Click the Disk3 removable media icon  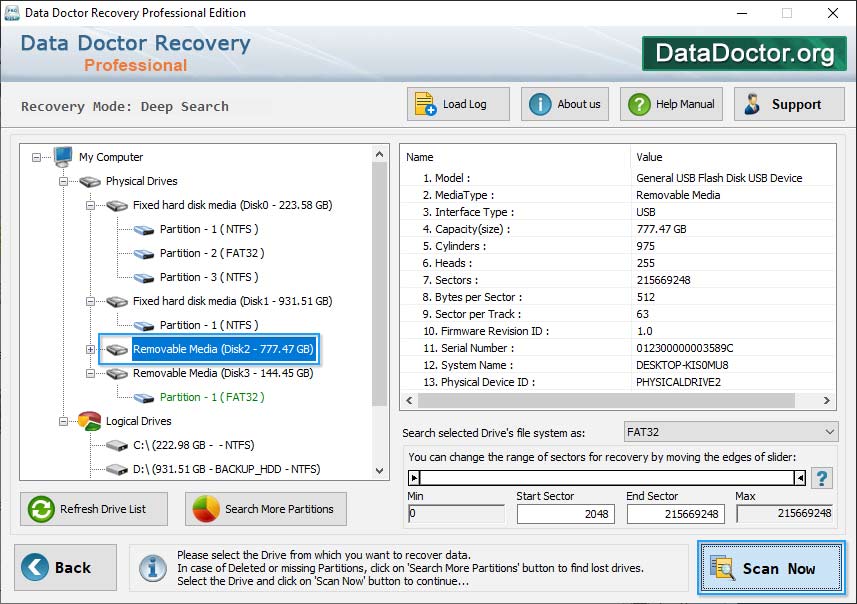[x=117, y=373]
